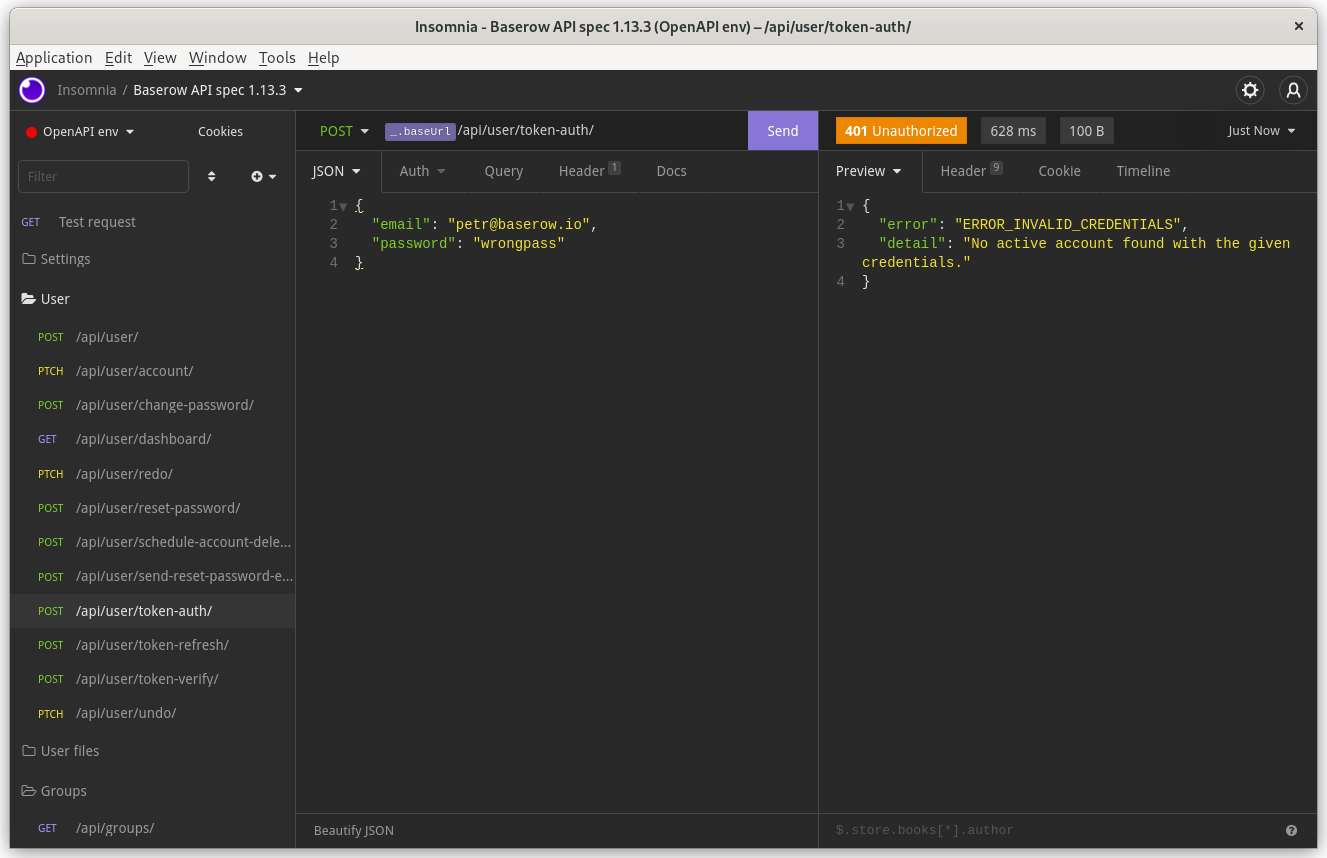Open the OpenAPI env environment dropdown

(88, 131)
